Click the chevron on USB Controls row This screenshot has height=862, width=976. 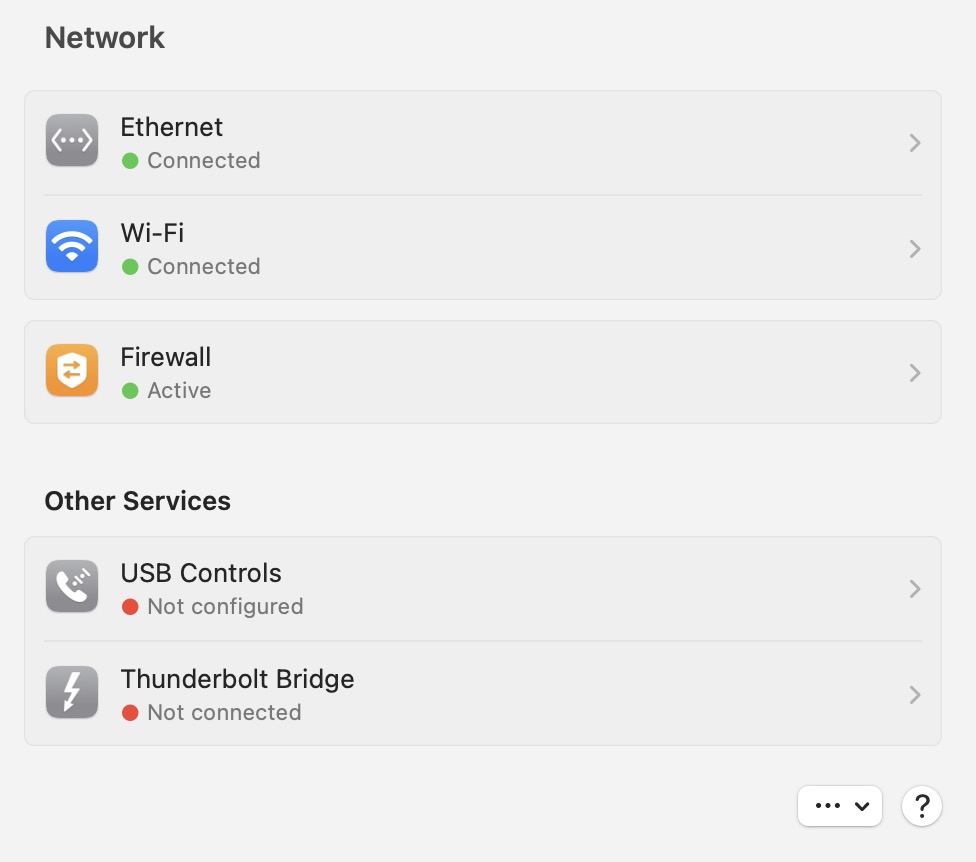pos(914,589)
